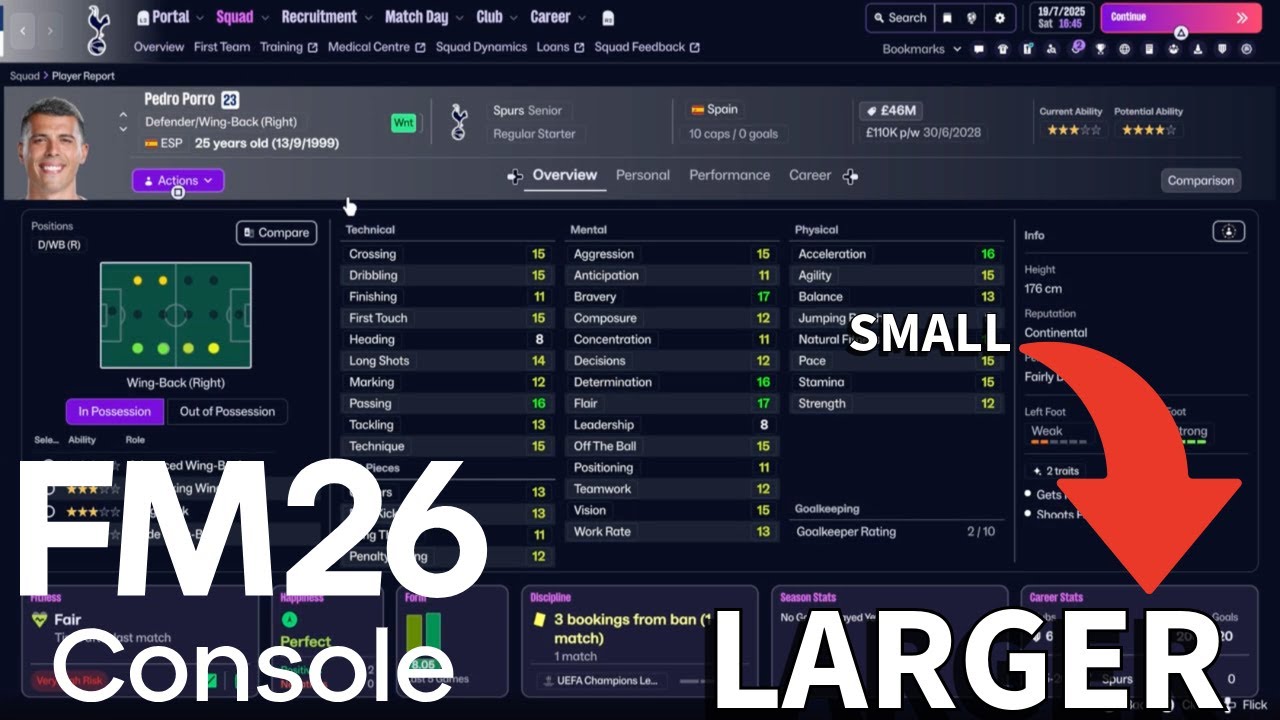Click the Squad breadcrumb link
The width and height of the screenshot is (1280, 720).
tap(25, 76)
